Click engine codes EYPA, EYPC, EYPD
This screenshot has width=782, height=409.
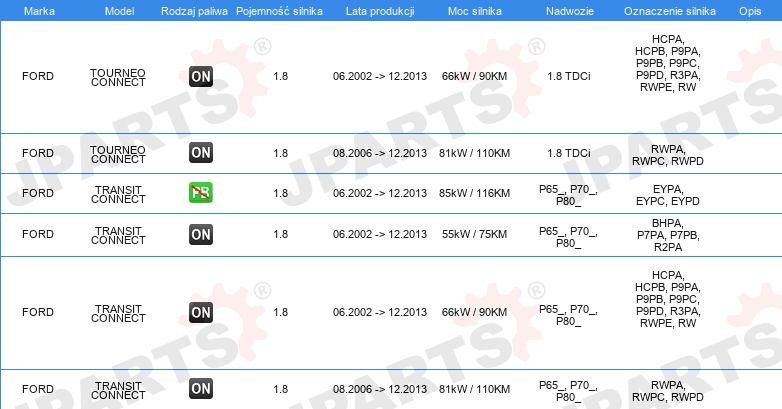click(668, 195)
